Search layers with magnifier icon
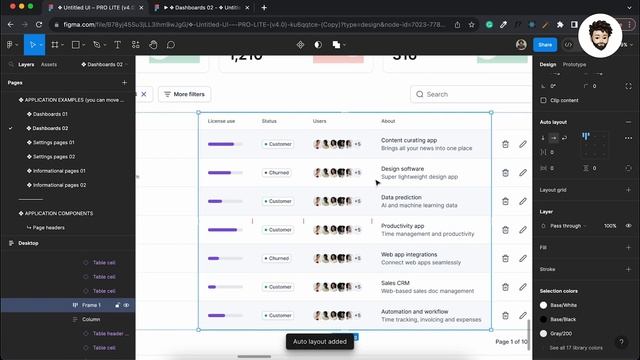The width and height of the screenshot is (640, 360). (11, 64)
